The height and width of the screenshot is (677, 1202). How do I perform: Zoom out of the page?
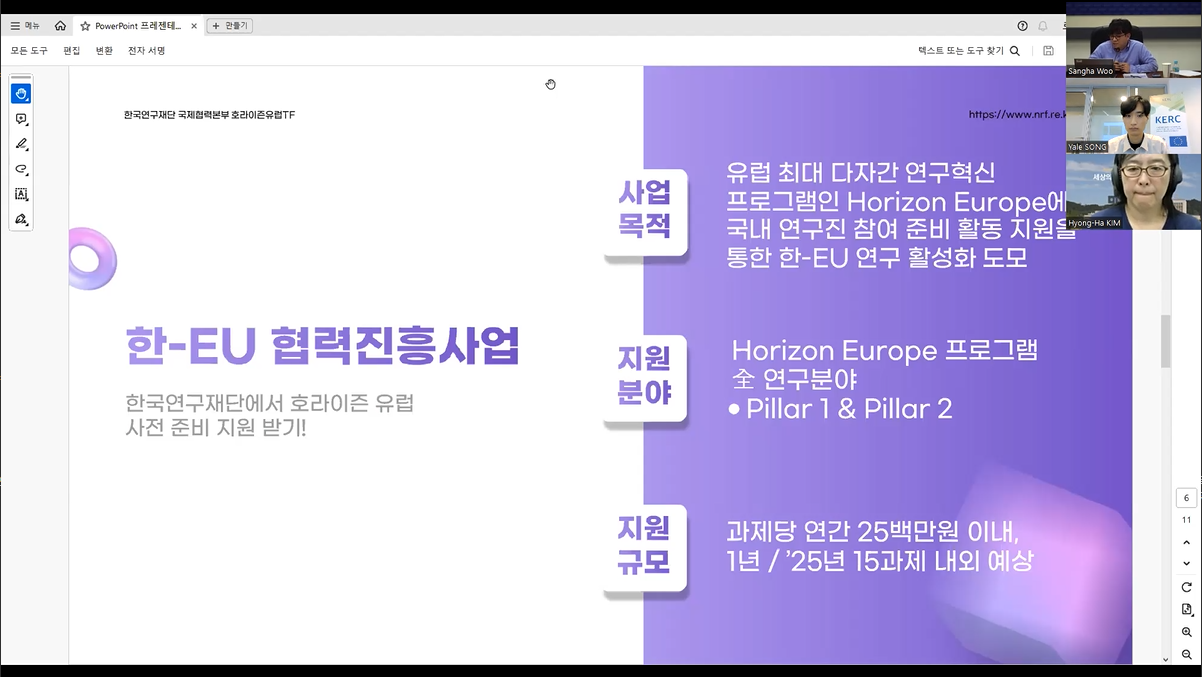(x=1187, y=654)
